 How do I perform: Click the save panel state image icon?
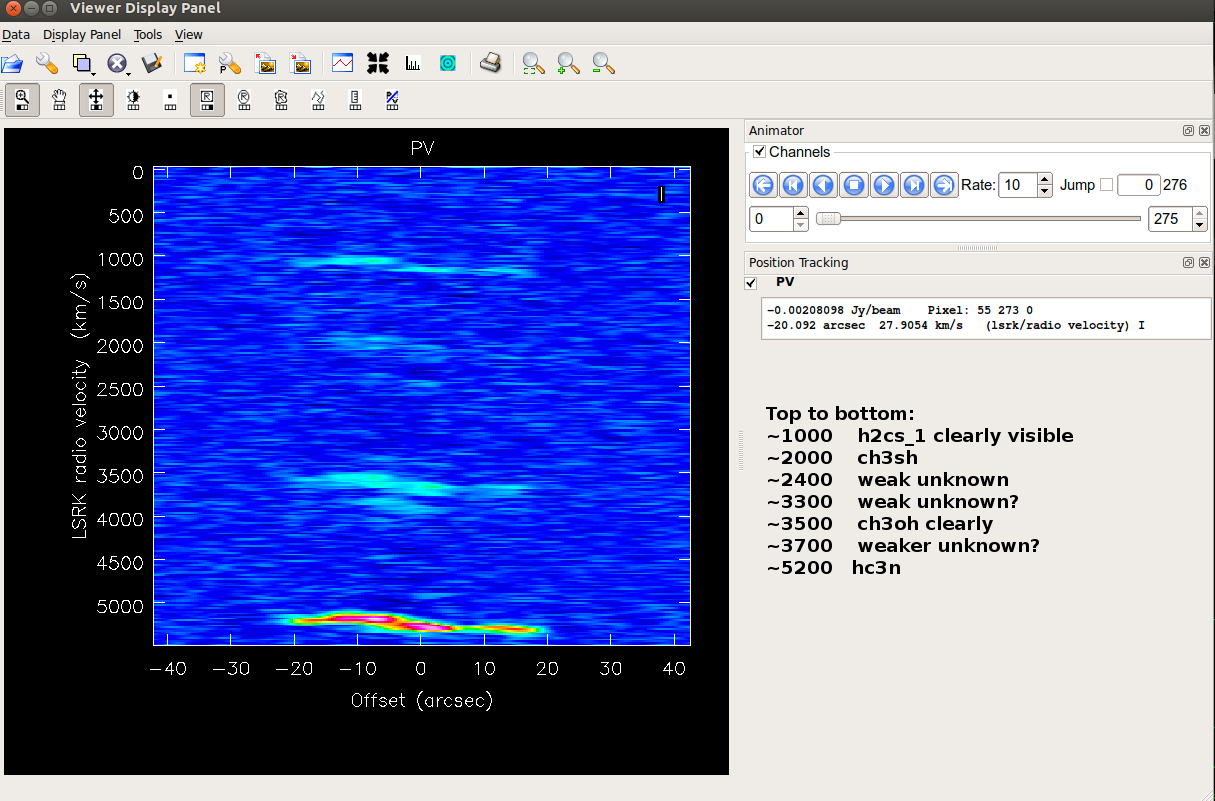pyautogui.click(x=265, y=64)
